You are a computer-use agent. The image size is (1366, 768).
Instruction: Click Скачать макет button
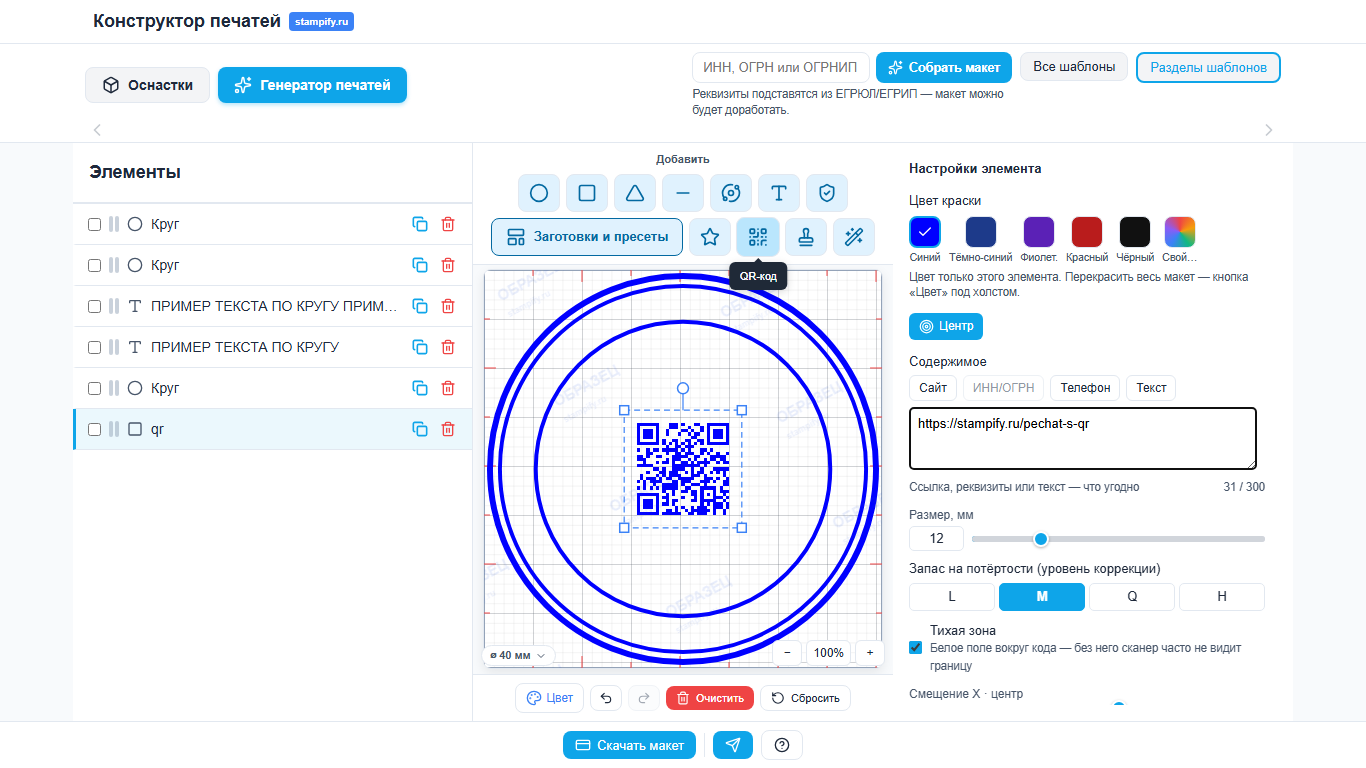pyautogui.click(x=629, y=745)
